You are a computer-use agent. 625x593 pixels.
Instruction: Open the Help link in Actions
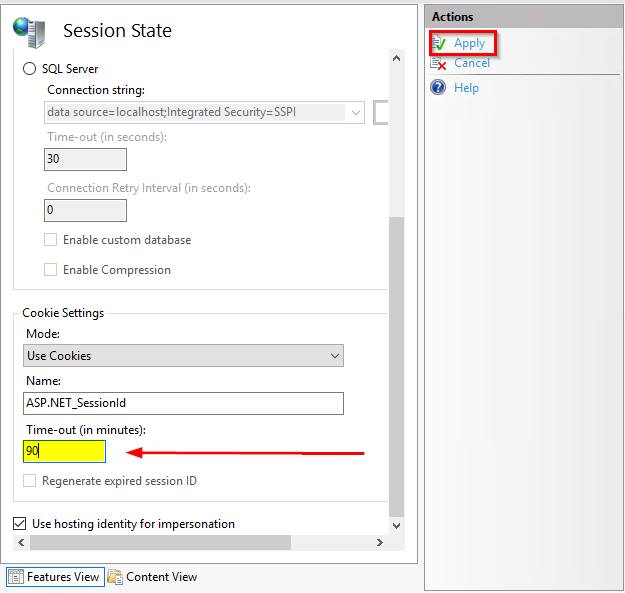[x=466, y=88]
